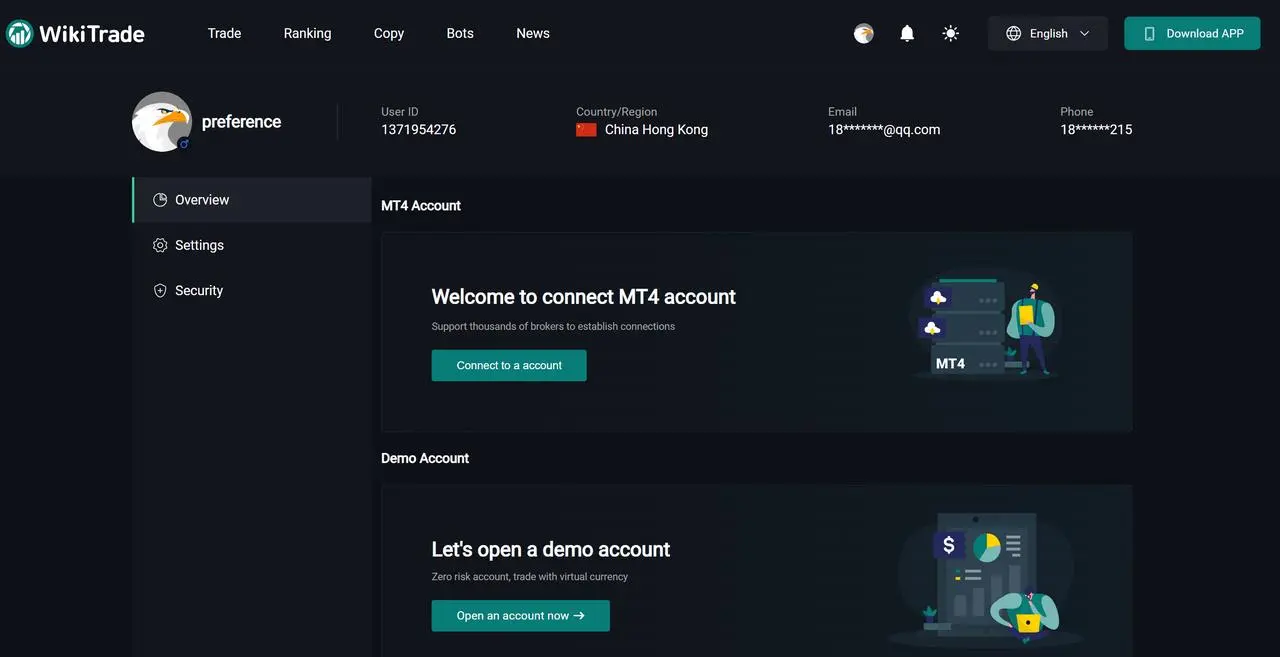The width and height of the screenshot is (1280, 657).
Task: Click the Settings gear icon
Action: pyautogui.click(x=160, y=245)
